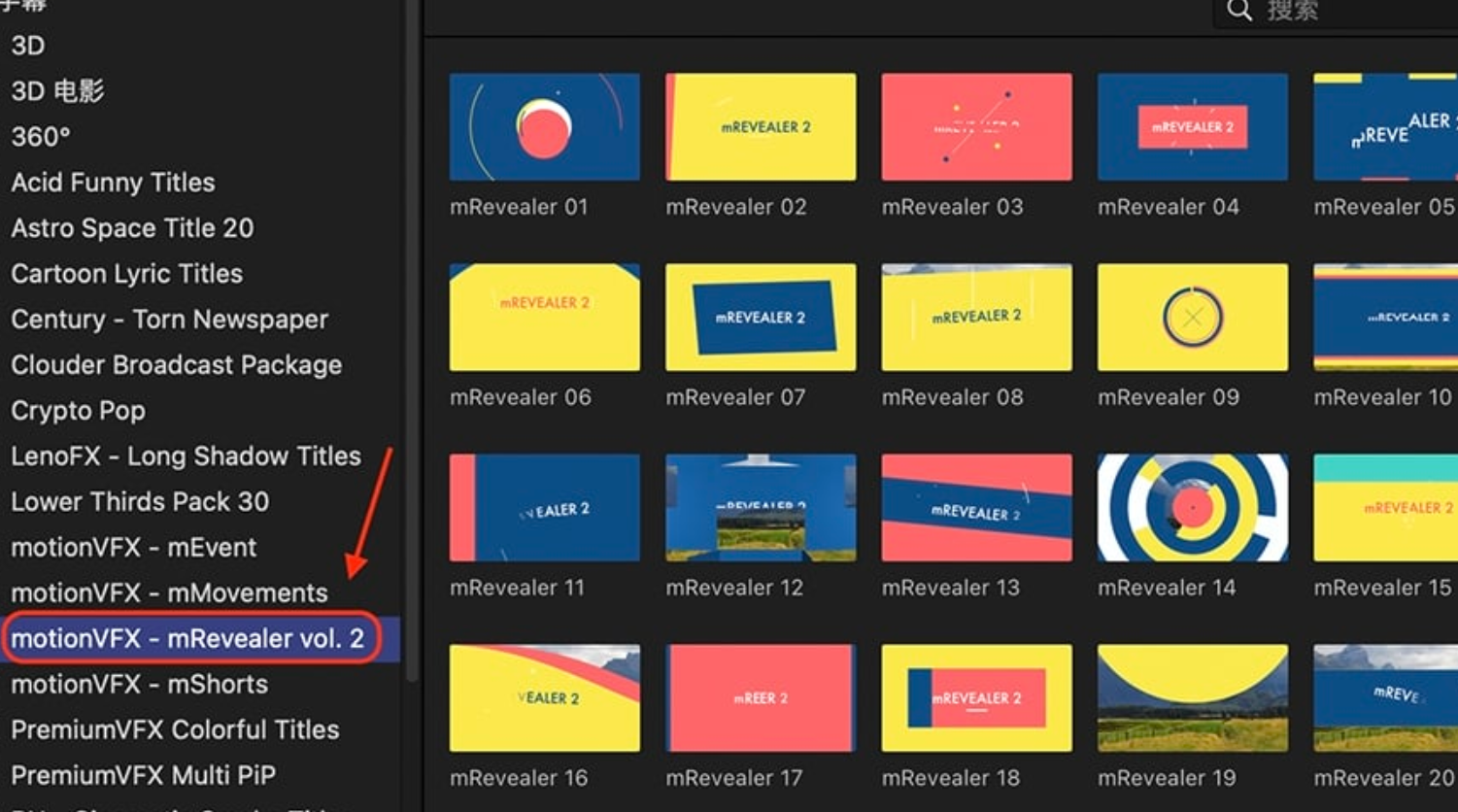Choose the mRevealer 08 thumbnail
This screenshot has width=1458, height=812.
[977, 318]
